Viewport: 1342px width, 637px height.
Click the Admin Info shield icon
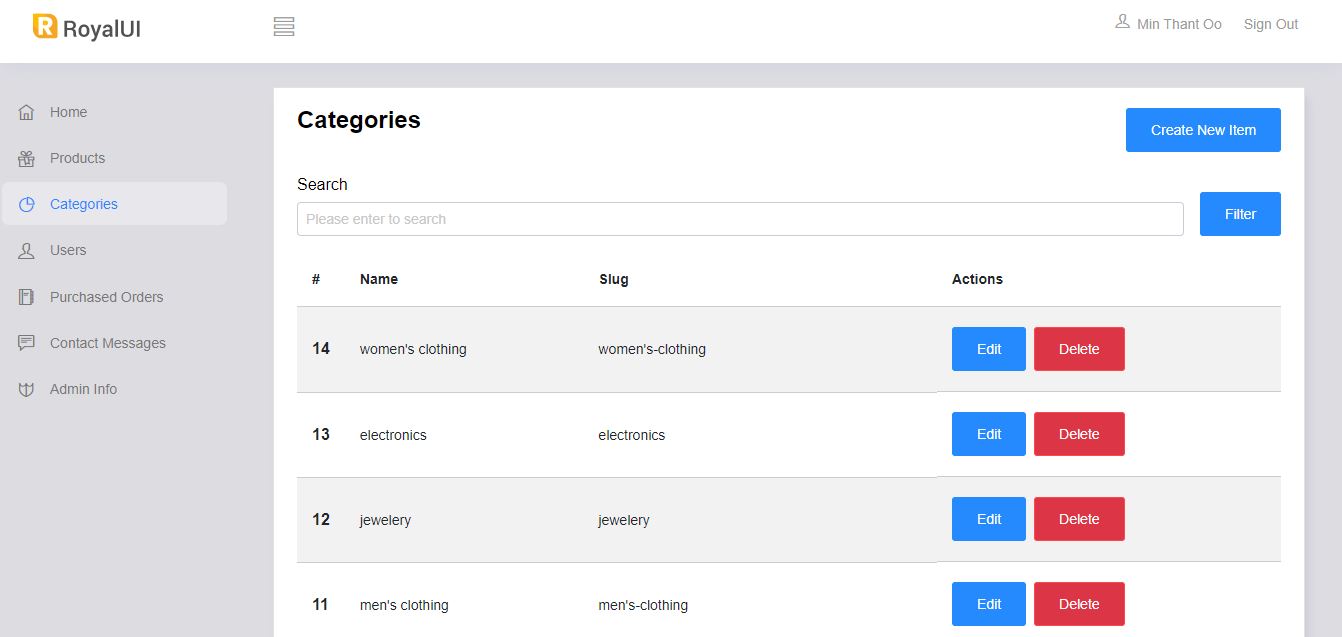27,389
